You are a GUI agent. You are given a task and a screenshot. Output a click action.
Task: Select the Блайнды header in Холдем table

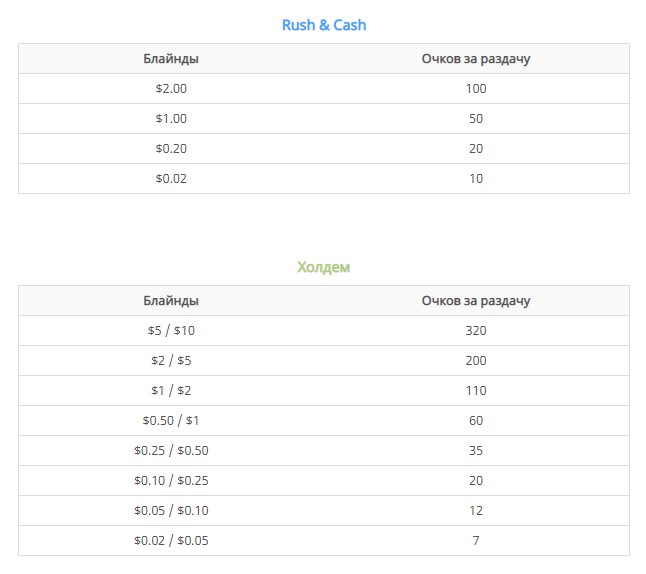point(171,300)
